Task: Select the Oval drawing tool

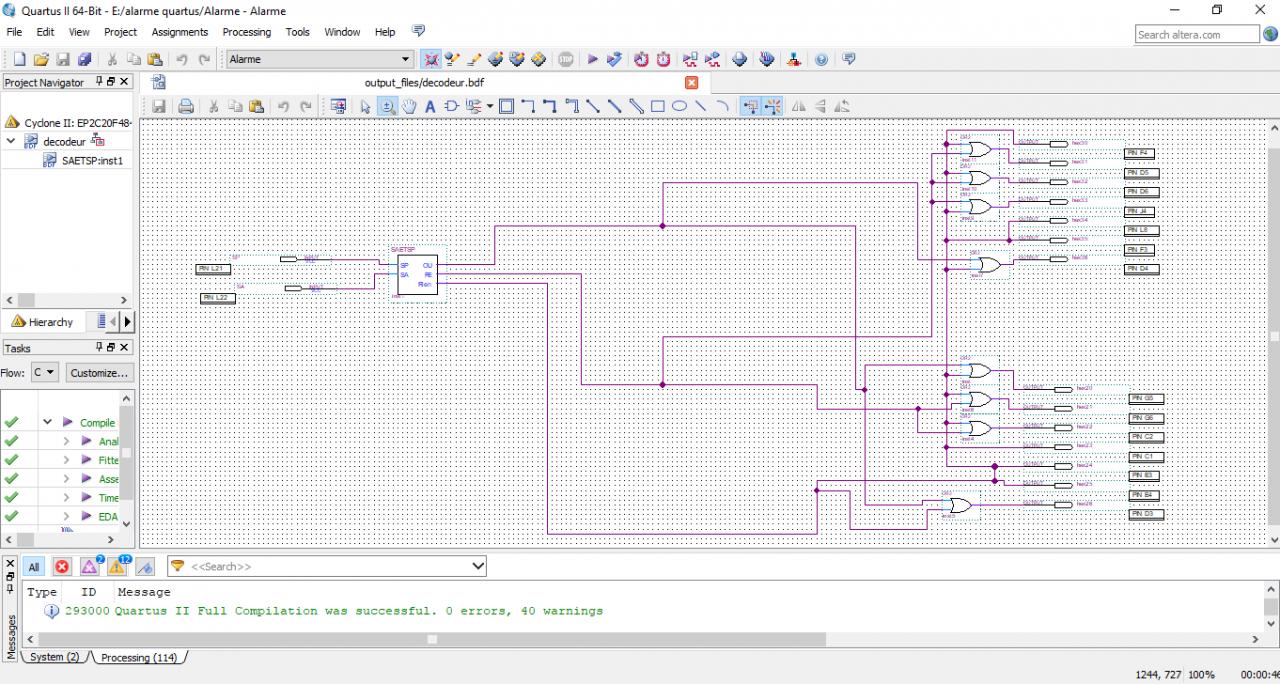Action: [679, 106]
